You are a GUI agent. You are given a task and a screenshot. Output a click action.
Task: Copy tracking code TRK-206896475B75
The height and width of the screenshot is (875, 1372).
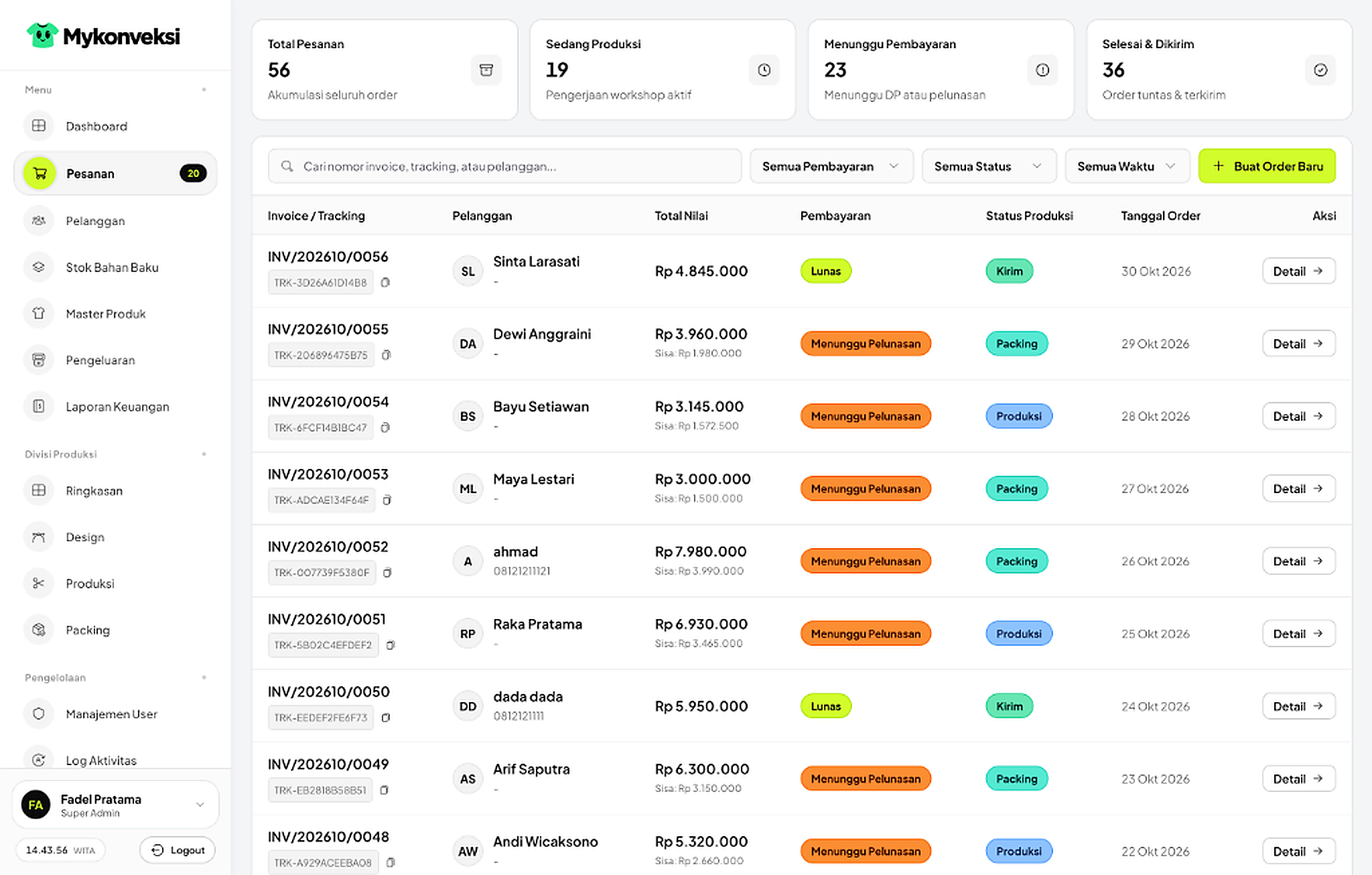coord(386,355)
